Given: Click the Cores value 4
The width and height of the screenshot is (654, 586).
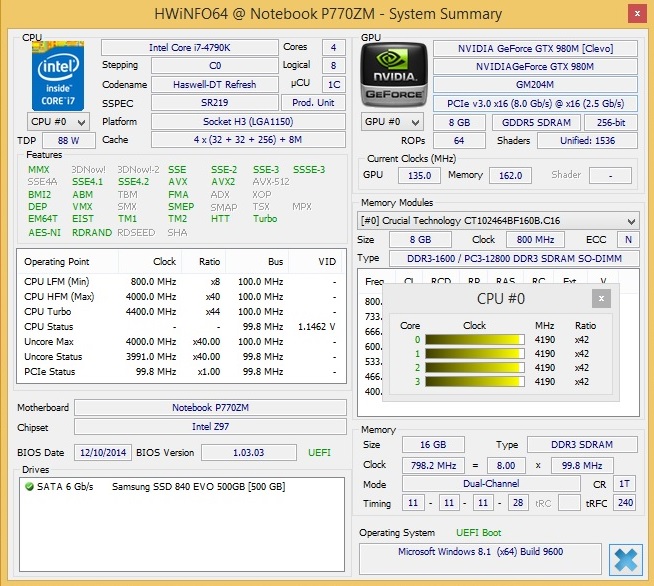Looking at the screenshot, I should point(334,48).
